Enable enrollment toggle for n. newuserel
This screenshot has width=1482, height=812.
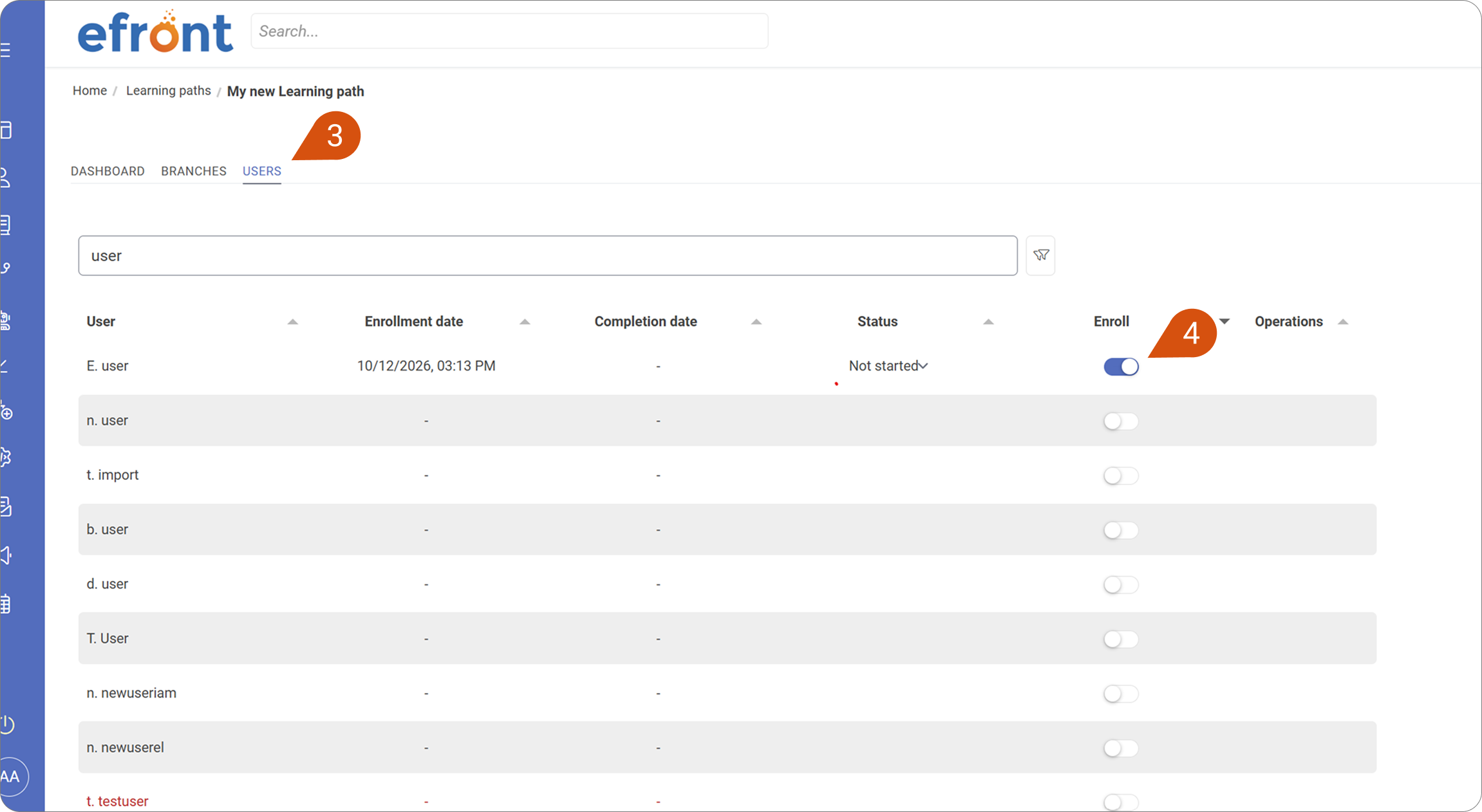(1121, 748)
